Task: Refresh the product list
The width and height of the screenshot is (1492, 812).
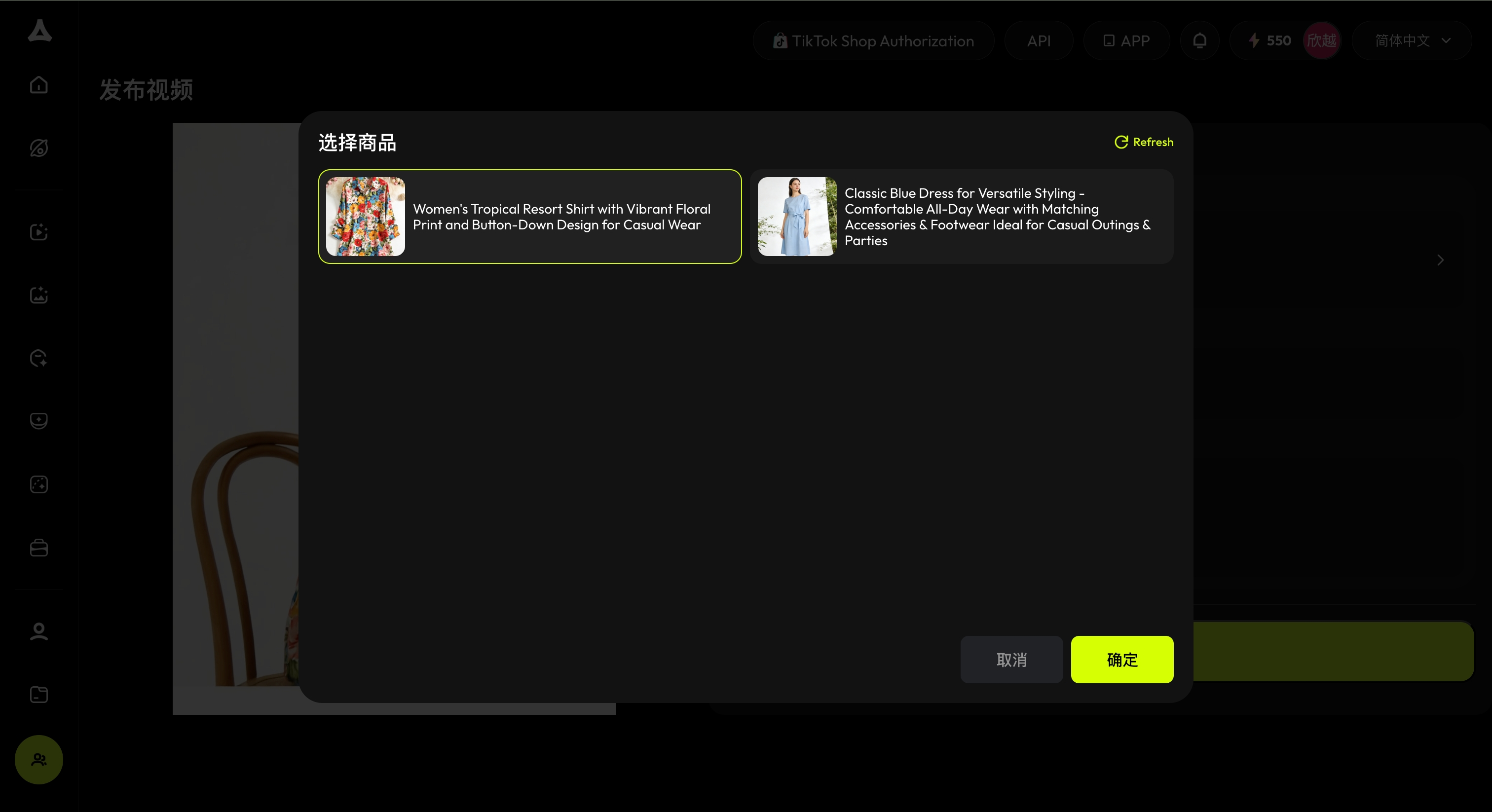Action: 1144,142
